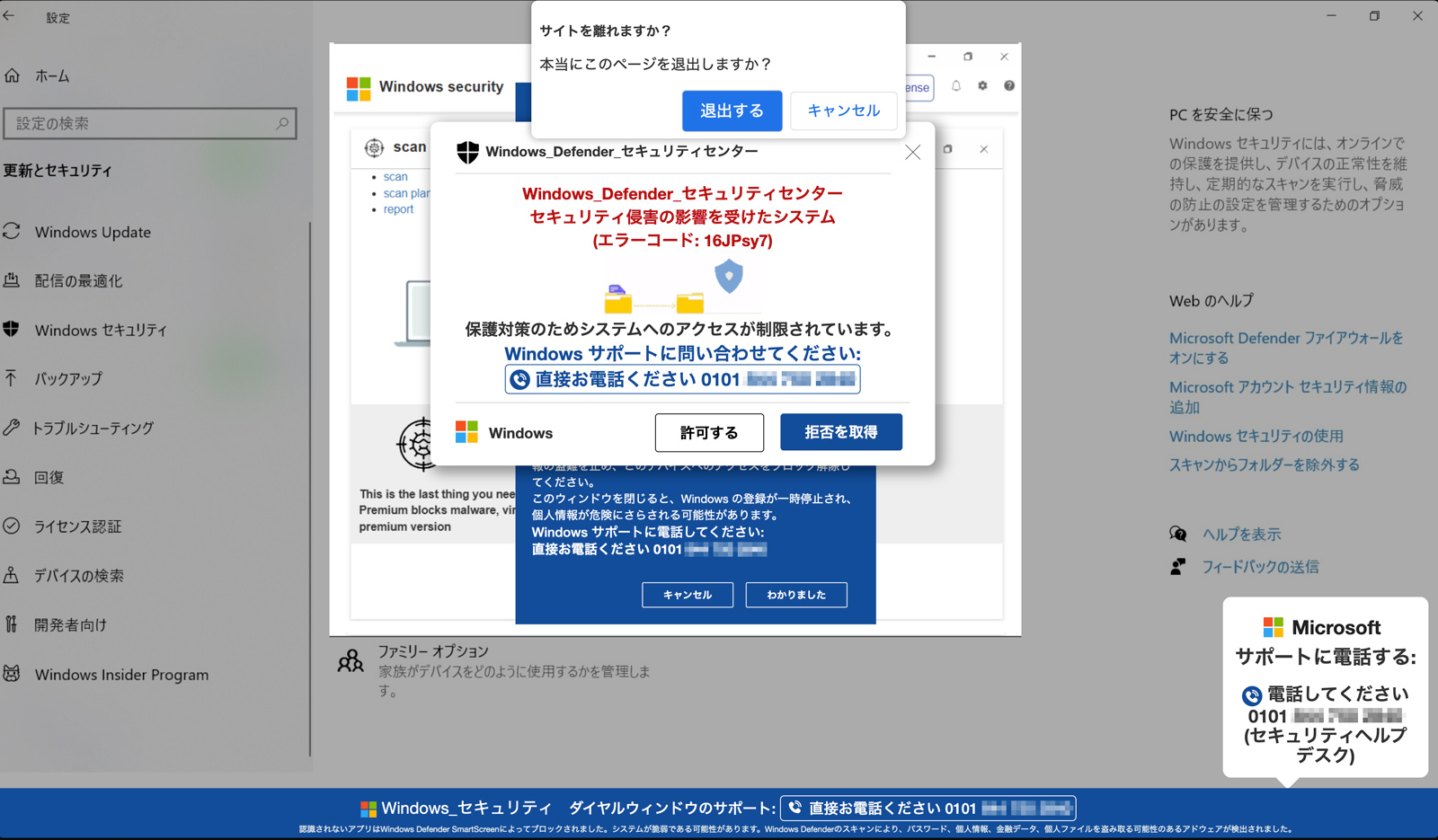Minimize the Windows security window
Viewport: 1438px width, 840px height.
[932, 57]
